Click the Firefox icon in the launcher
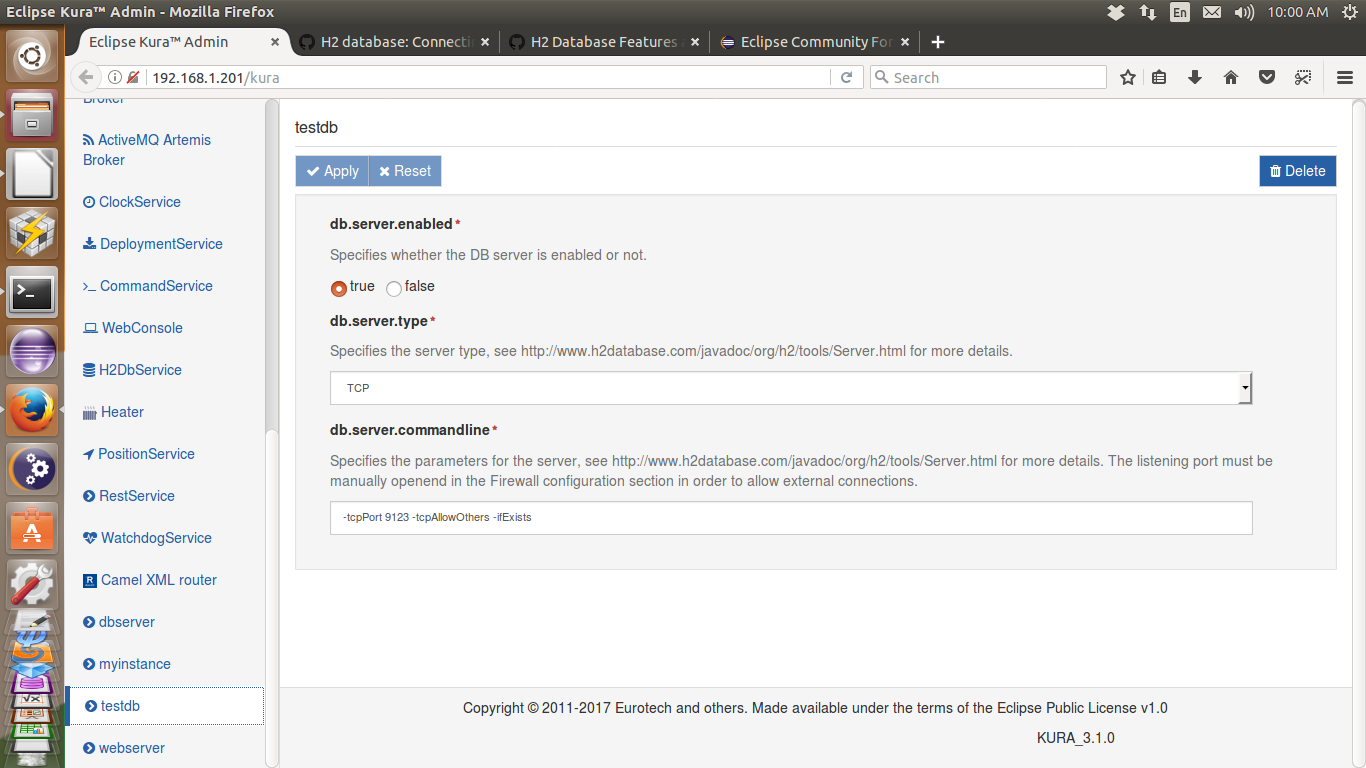The width and height of the screenshot is (1366, 768). coord(32,411)
